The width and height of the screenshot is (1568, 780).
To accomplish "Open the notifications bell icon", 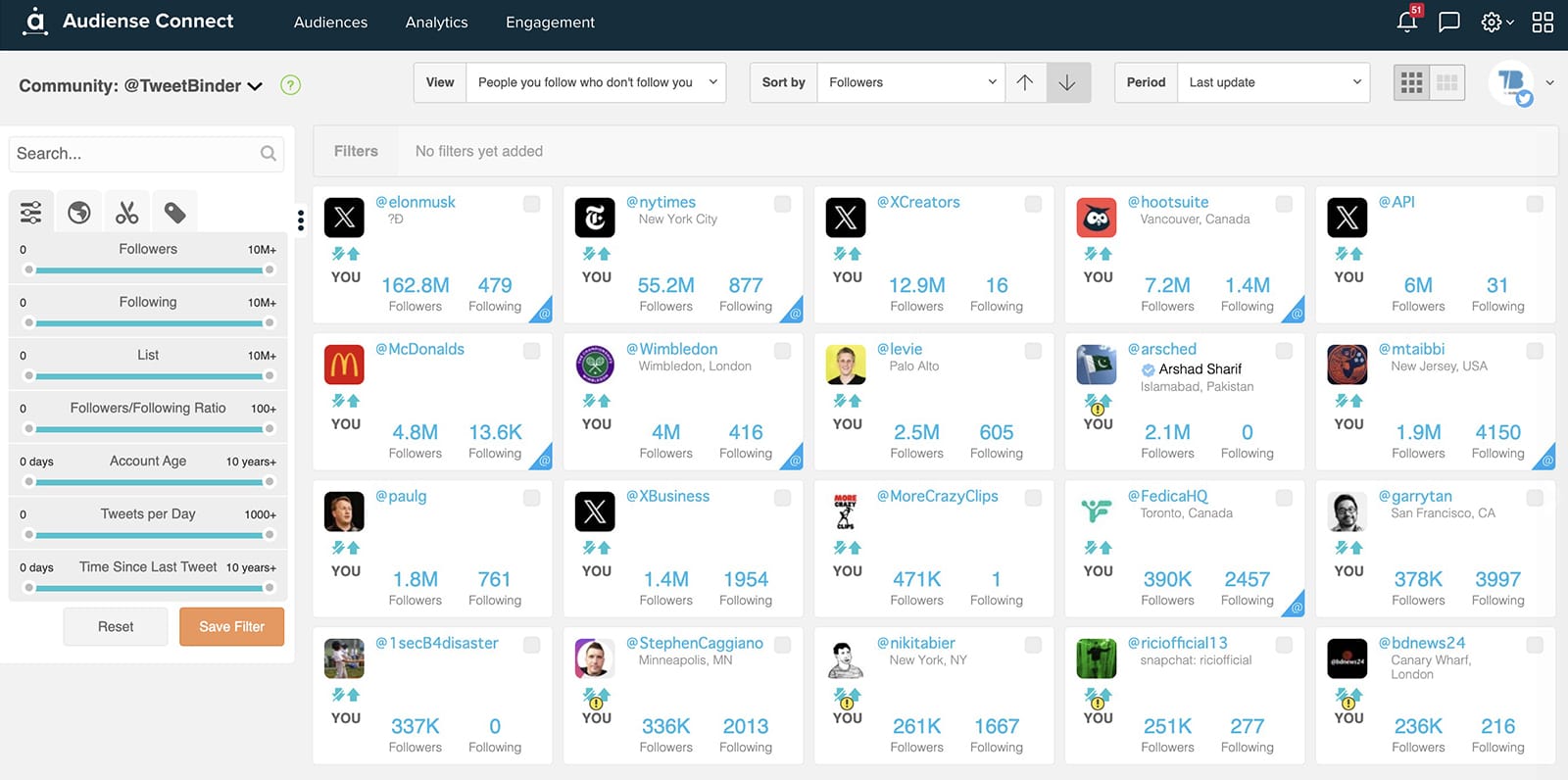I will pyautogui.click(x=1407, y=22).
